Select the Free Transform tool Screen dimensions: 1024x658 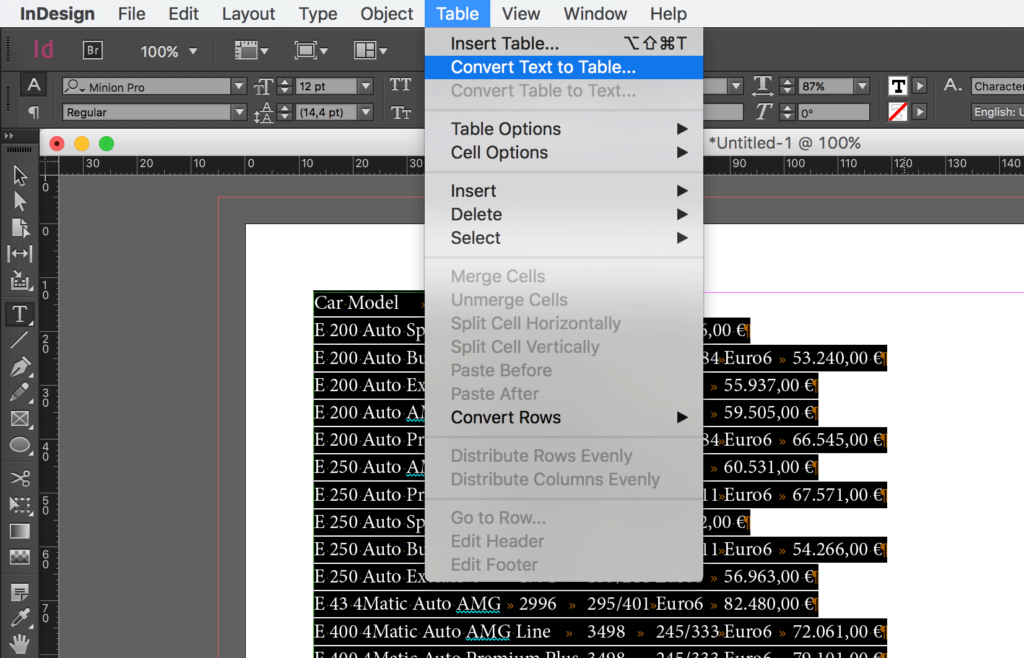pos(20,505)
